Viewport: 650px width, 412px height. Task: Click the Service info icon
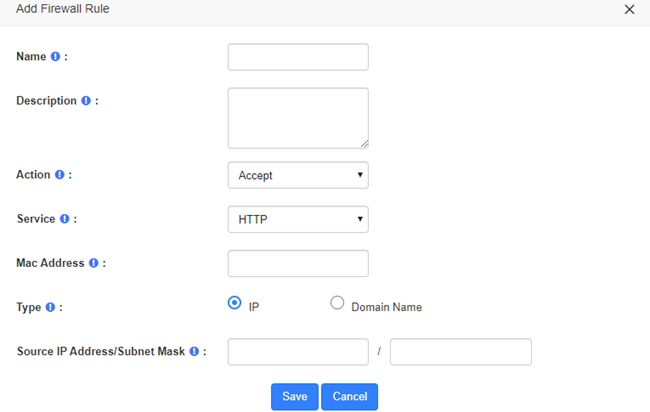pyautogui.click(x=65, y=218)
